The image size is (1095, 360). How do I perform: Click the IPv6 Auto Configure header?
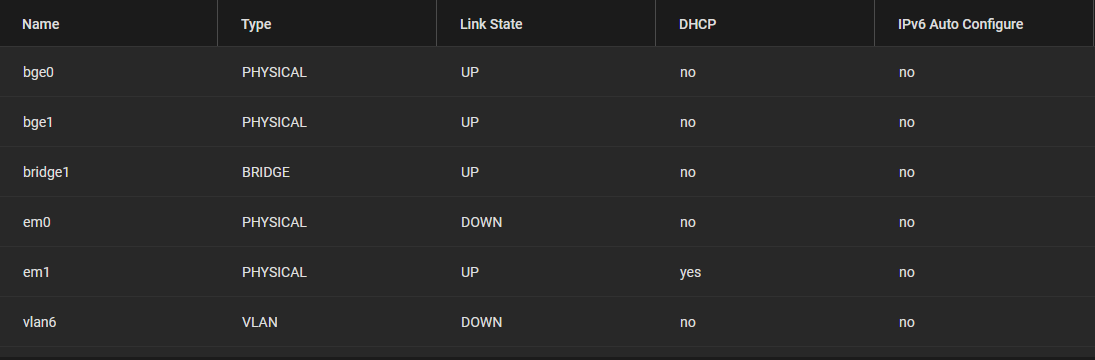point(960,24)
